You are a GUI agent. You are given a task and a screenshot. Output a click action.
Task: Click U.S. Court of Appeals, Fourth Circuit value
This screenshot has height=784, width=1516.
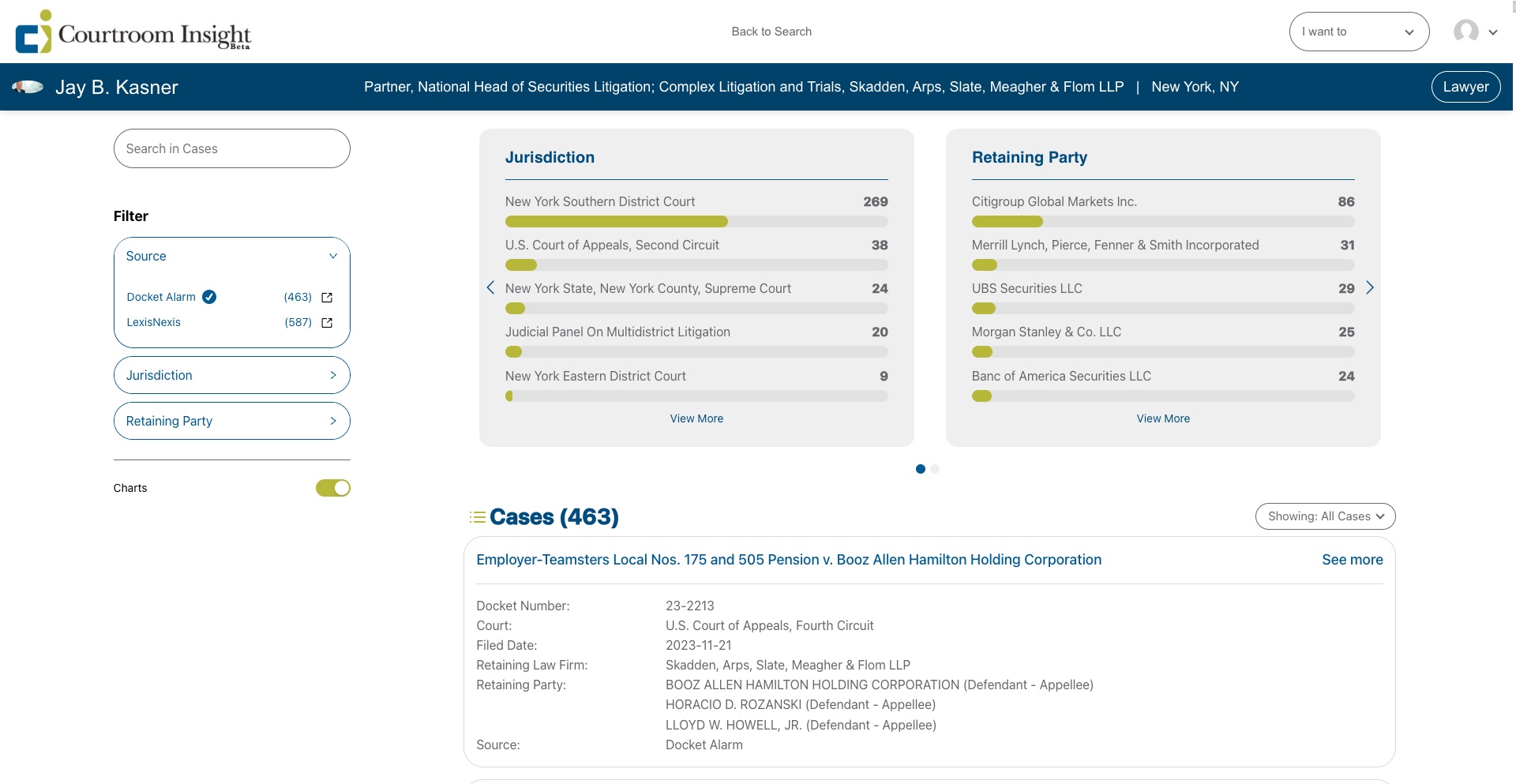pos(769,625)
